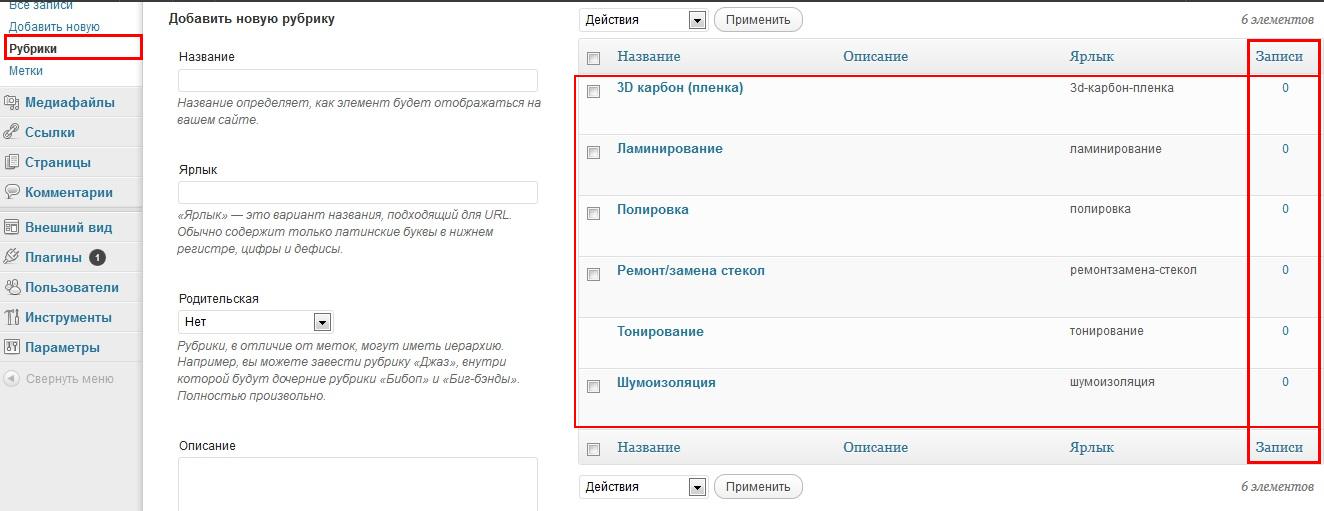
Task: Open the bottom Действия dropdown
Action: [643, 487]
